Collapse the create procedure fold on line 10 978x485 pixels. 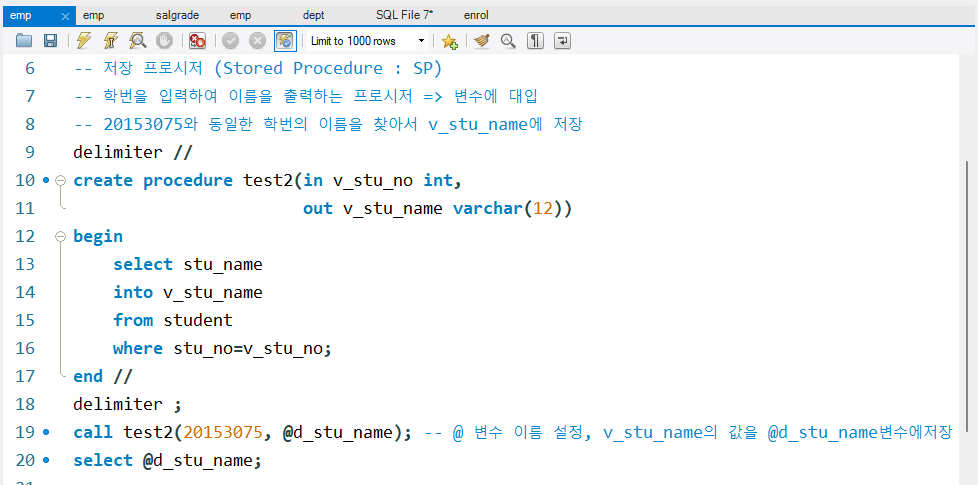click(x=61, y=181)
